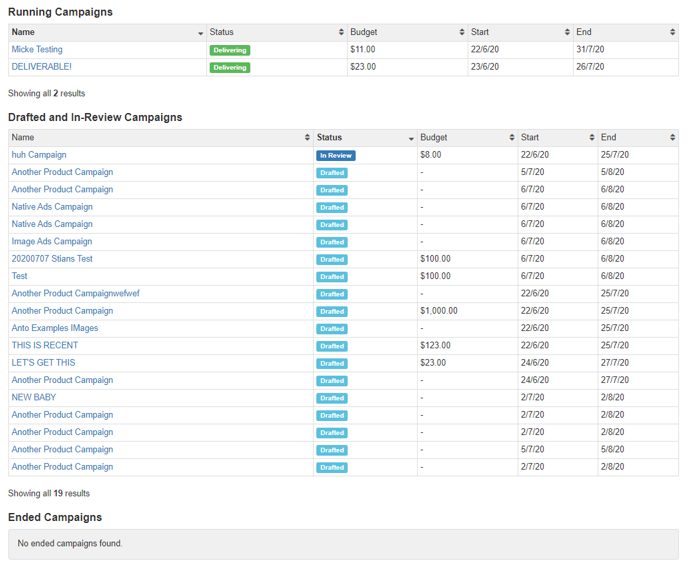Click Status sort icon in Running Campaigns table
Viewport: 688px width, 569px height.
340,33
